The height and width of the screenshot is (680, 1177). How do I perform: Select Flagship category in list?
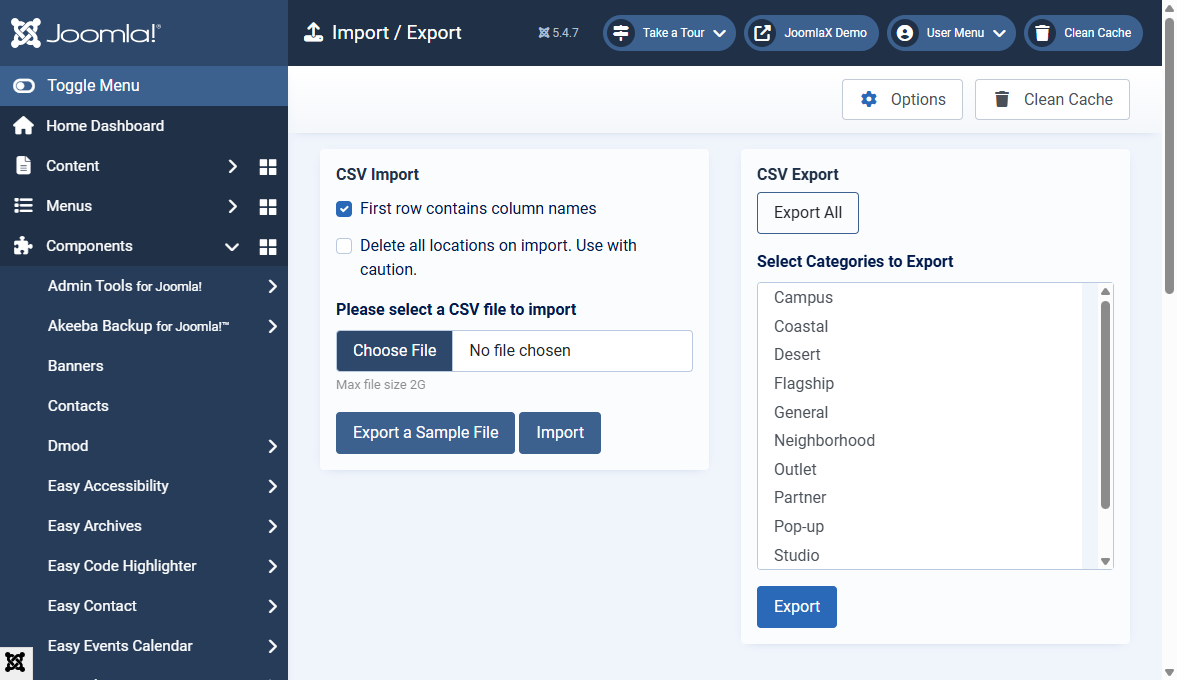tap(920, 384)
